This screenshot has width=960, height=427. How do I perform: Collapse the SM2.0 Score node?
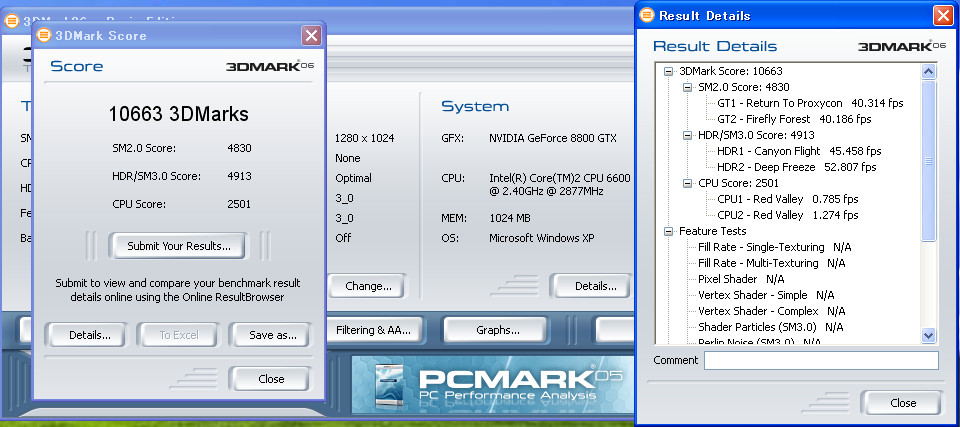[688, 87]
